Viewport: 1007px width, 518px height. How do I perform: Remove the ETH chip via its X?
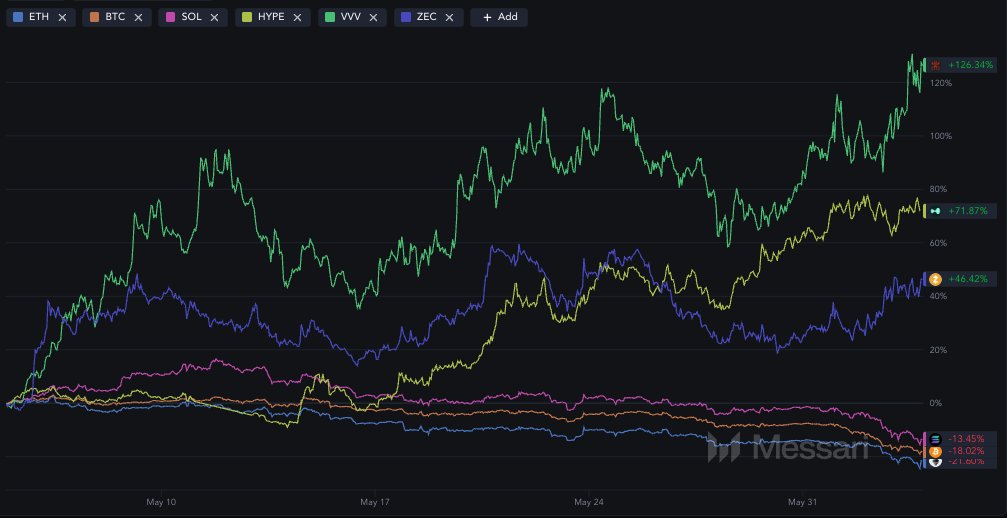[62, 17]
